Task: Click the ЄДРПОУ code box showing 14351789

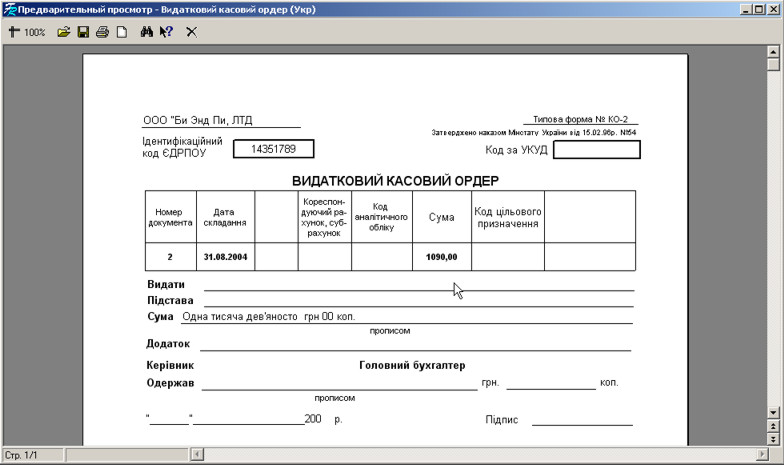Action: 273,149
